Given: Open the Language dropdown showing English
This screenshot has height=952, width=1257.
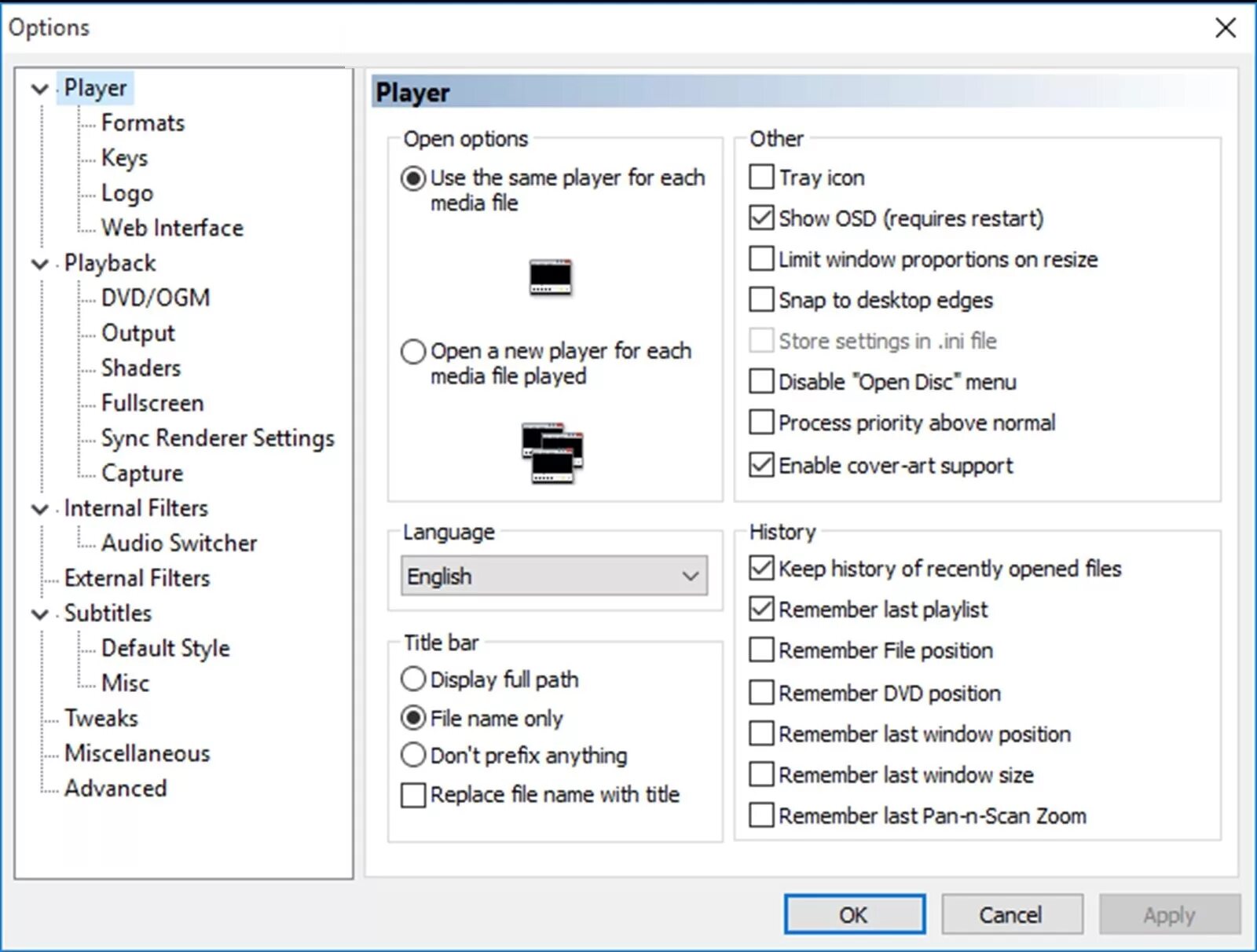Looking at the screenshot, I should [x=554, y=576].
